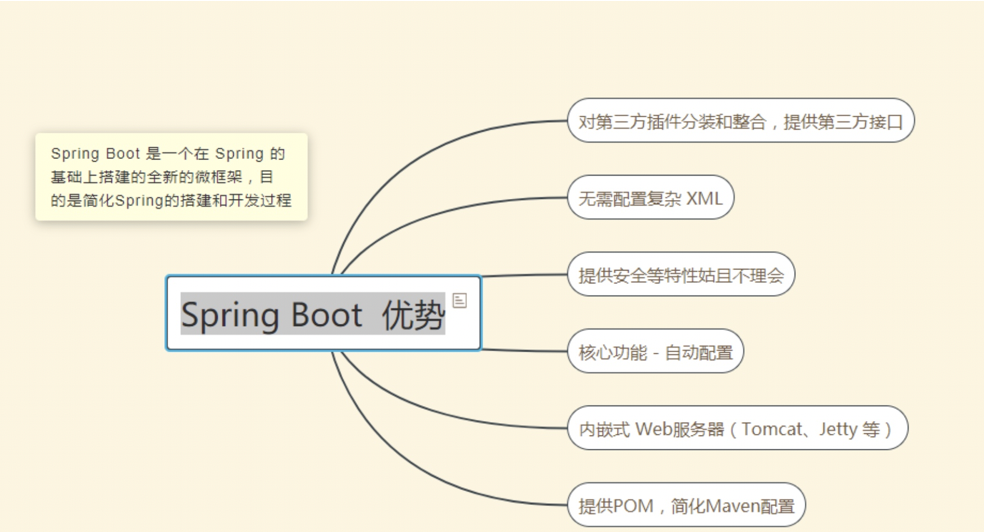Open the notes icon on Spring Boot topic
Screen dimensions: 984x532
click(x=459, y=301)
